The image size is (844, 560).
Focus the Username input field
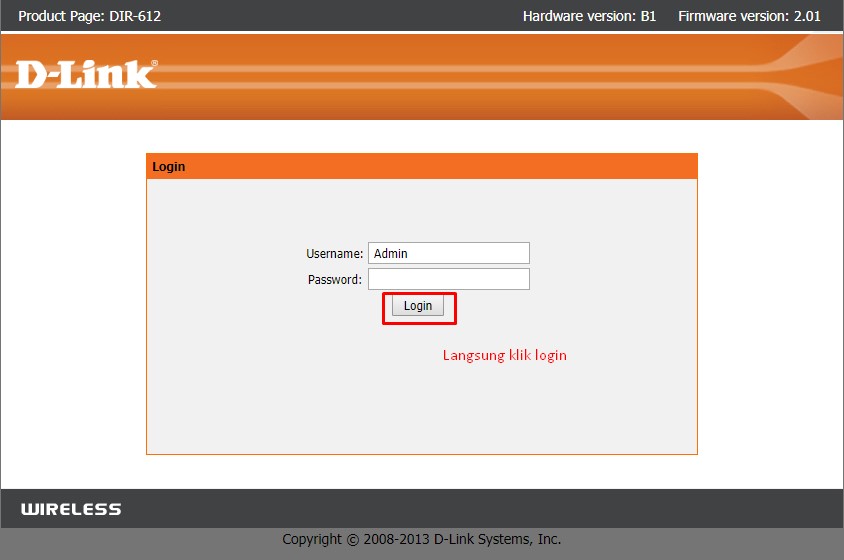tap(448, 253)
